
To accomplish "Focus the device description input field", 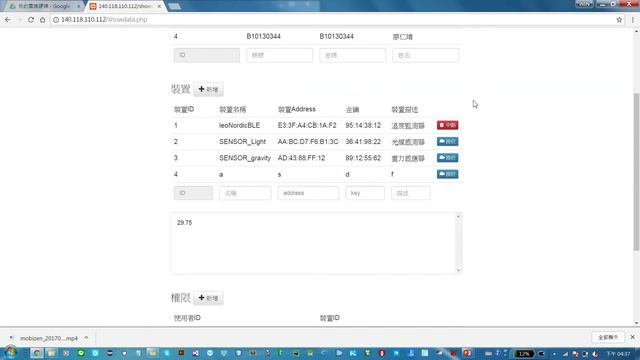I will pos(410,193).
